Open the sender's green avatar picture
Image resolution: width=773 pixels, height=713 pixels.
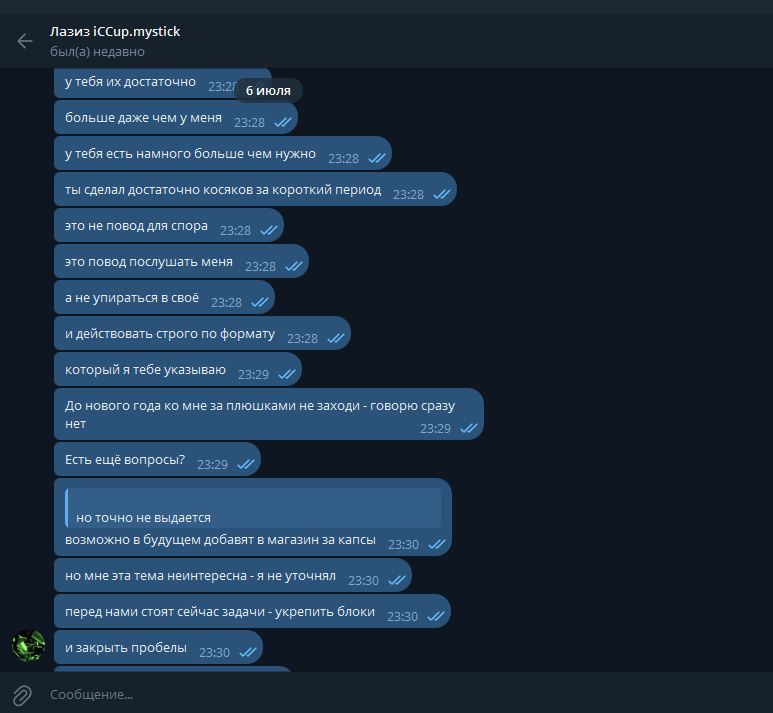[29, 645]
